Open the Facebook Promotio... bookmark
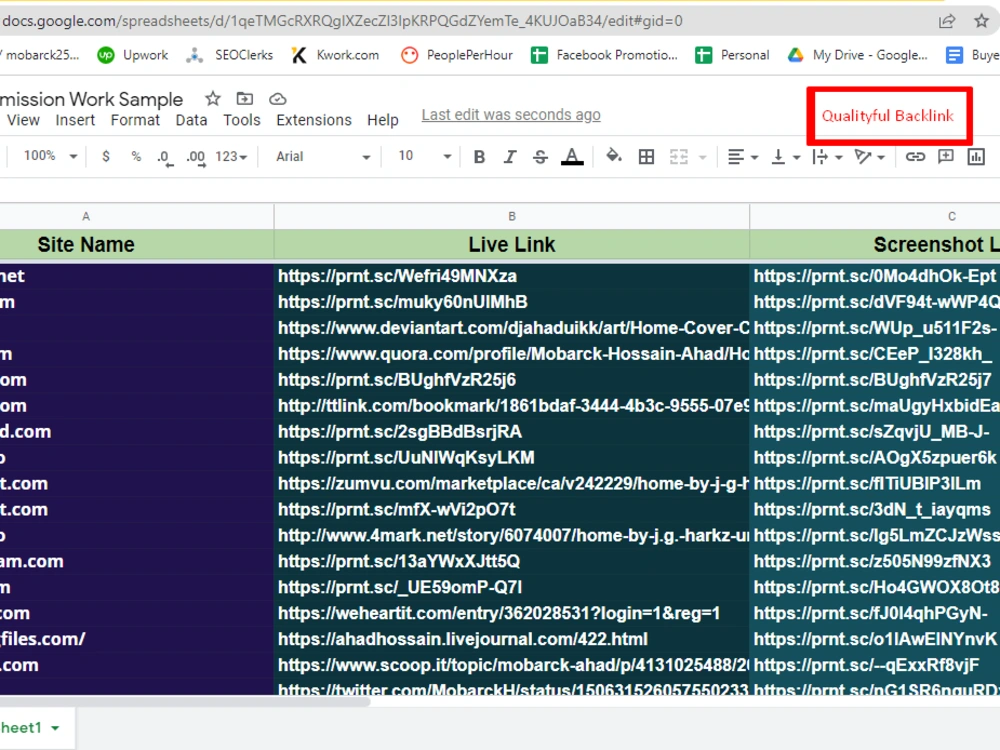The width and height of the screenshot is (1000, 750). coord(604,55)
